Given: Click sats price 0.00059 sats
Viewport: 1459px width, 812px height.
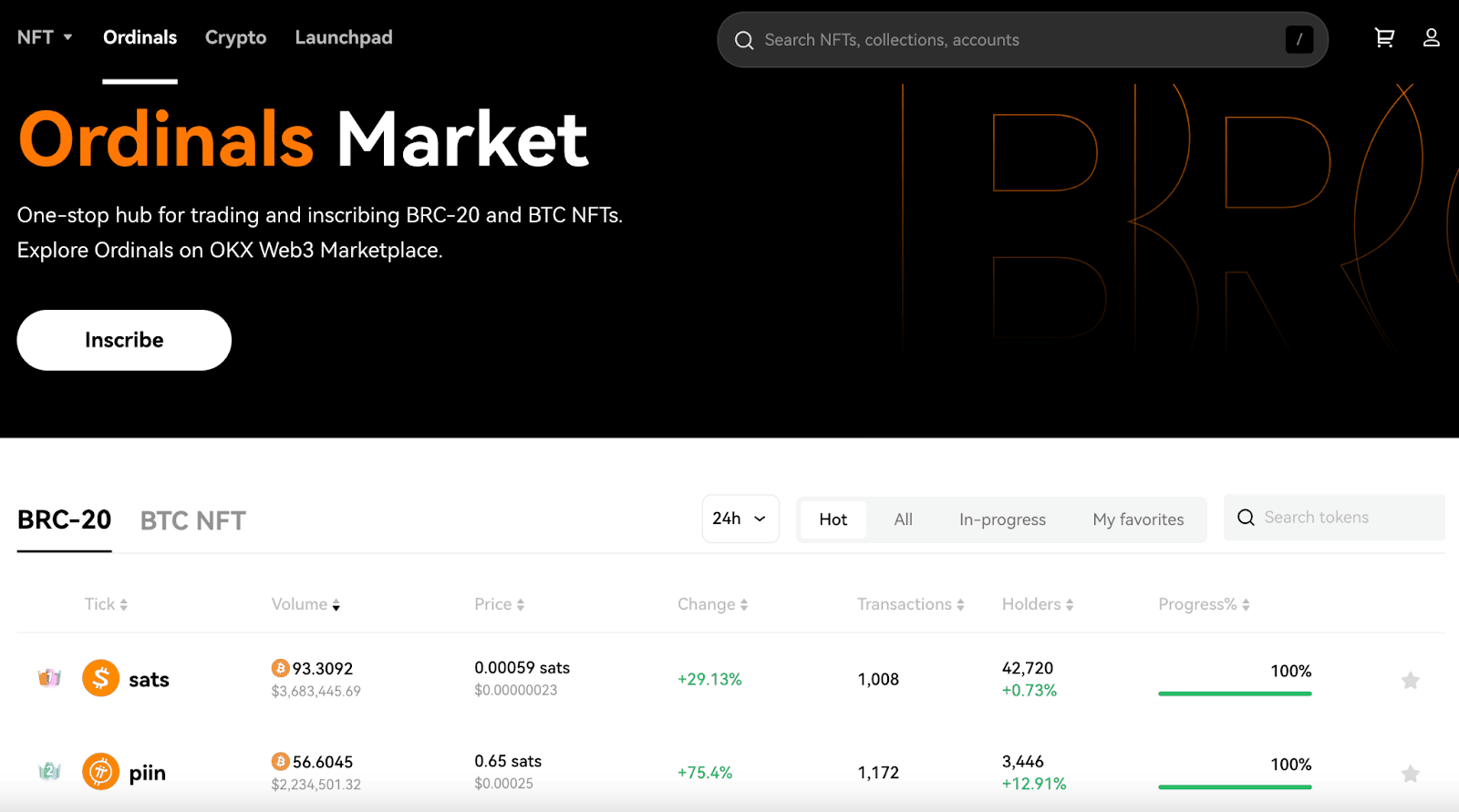Looking at the screenshot, I should pyautogui.click(x=522, y=668).
